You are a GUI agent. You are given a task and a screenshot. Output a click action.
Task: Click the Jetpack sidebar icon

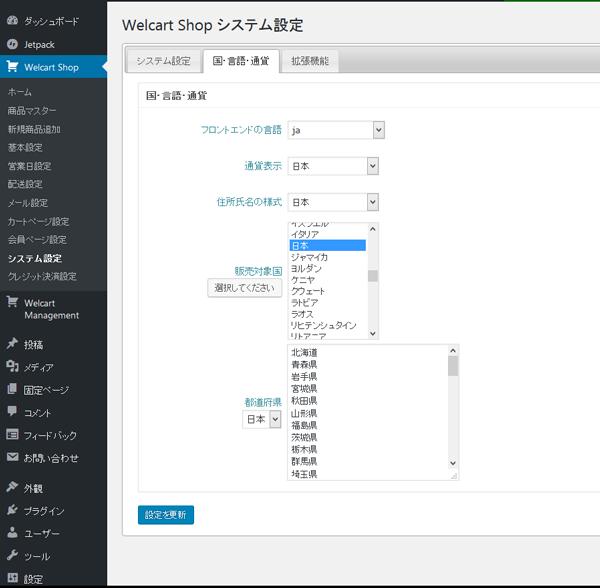12,44
